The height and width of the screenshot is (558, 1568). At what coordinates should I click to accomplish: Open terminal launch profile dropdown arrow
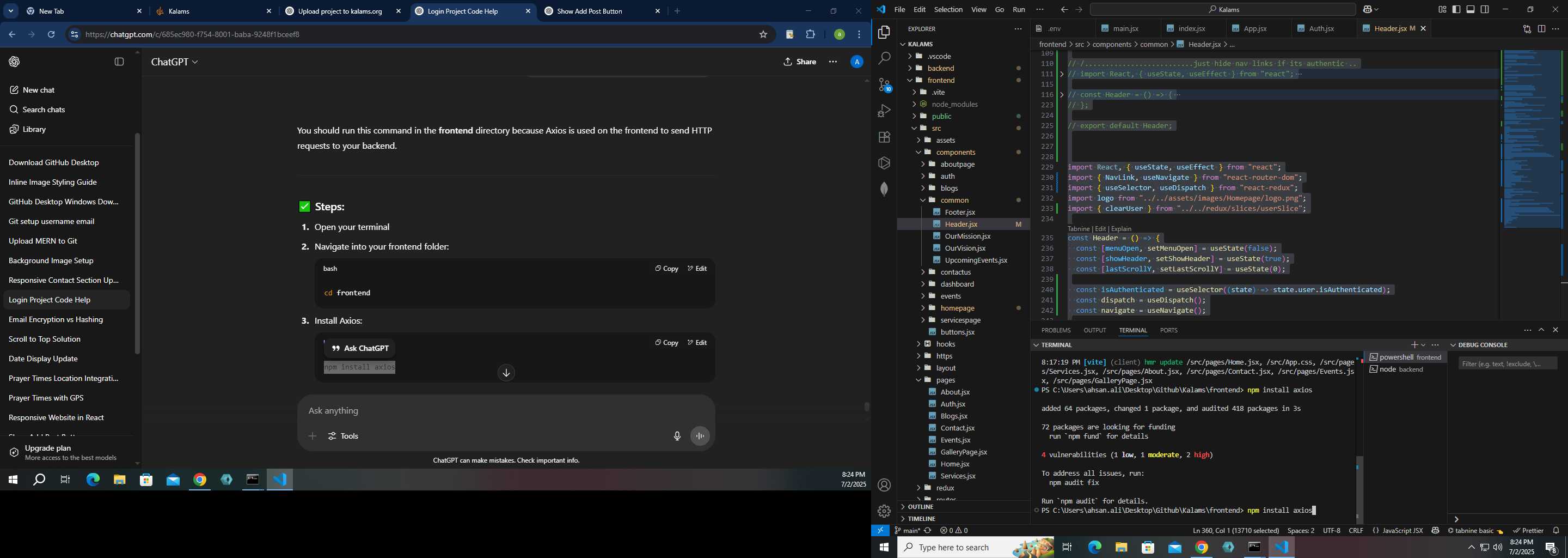point(1423,345)
